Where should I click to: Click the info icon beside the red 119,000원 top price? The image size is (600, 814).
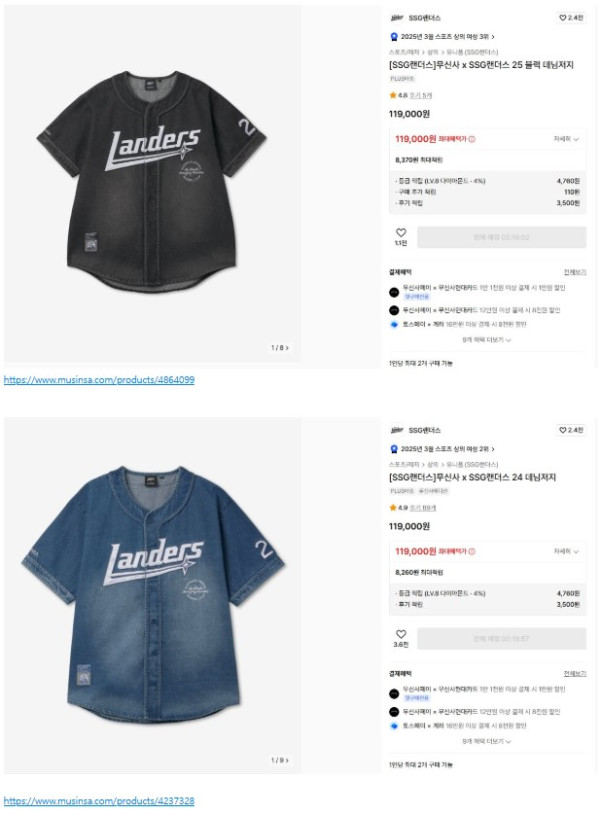[x=472, y=139]
